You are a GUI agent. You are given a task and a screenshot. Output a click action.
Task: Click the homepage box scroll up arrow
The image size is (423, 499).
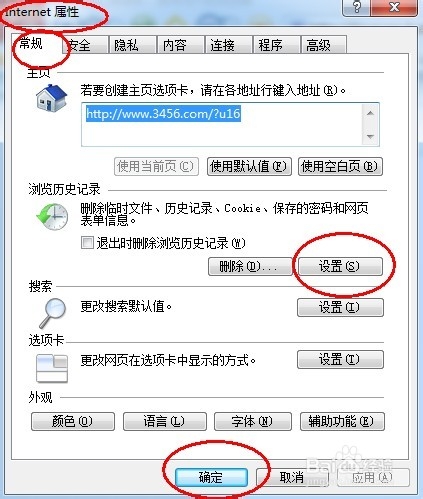[x=370, y=113]
